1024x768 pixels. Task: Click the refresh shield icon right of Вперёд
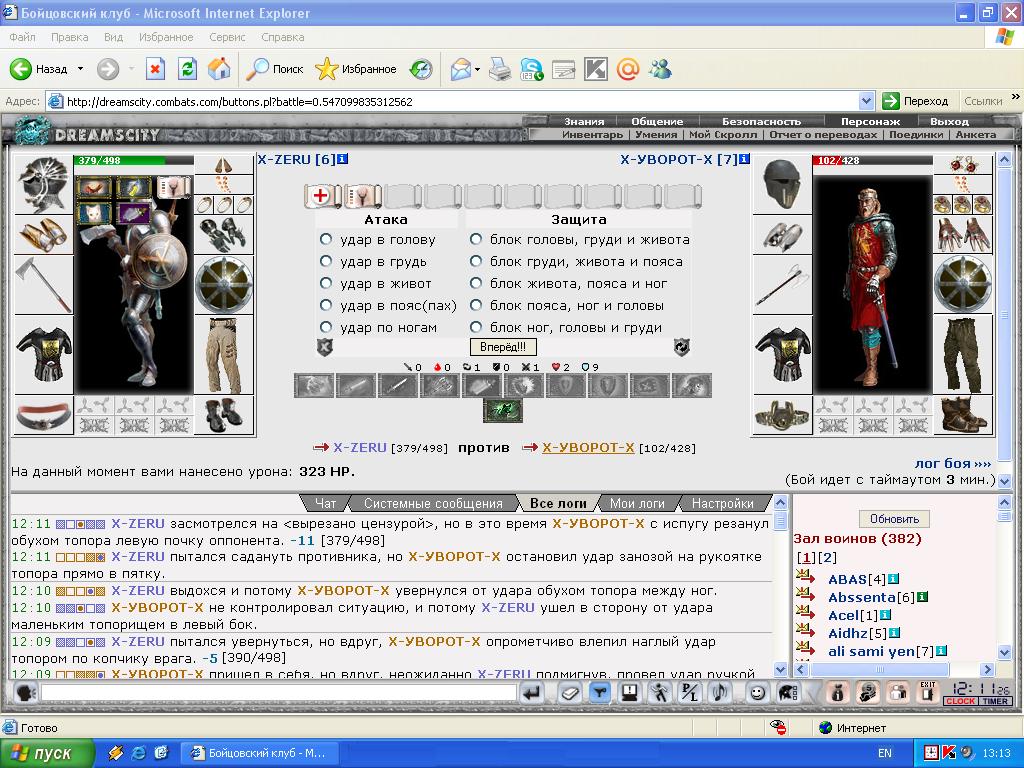coord(681,347)
